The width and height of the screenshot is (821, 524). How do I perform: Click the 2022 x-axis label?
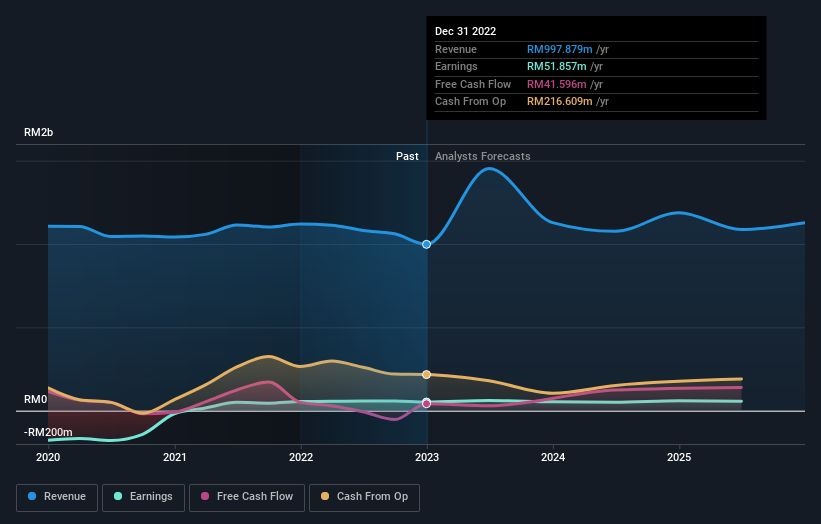click(x=301, y=457)
